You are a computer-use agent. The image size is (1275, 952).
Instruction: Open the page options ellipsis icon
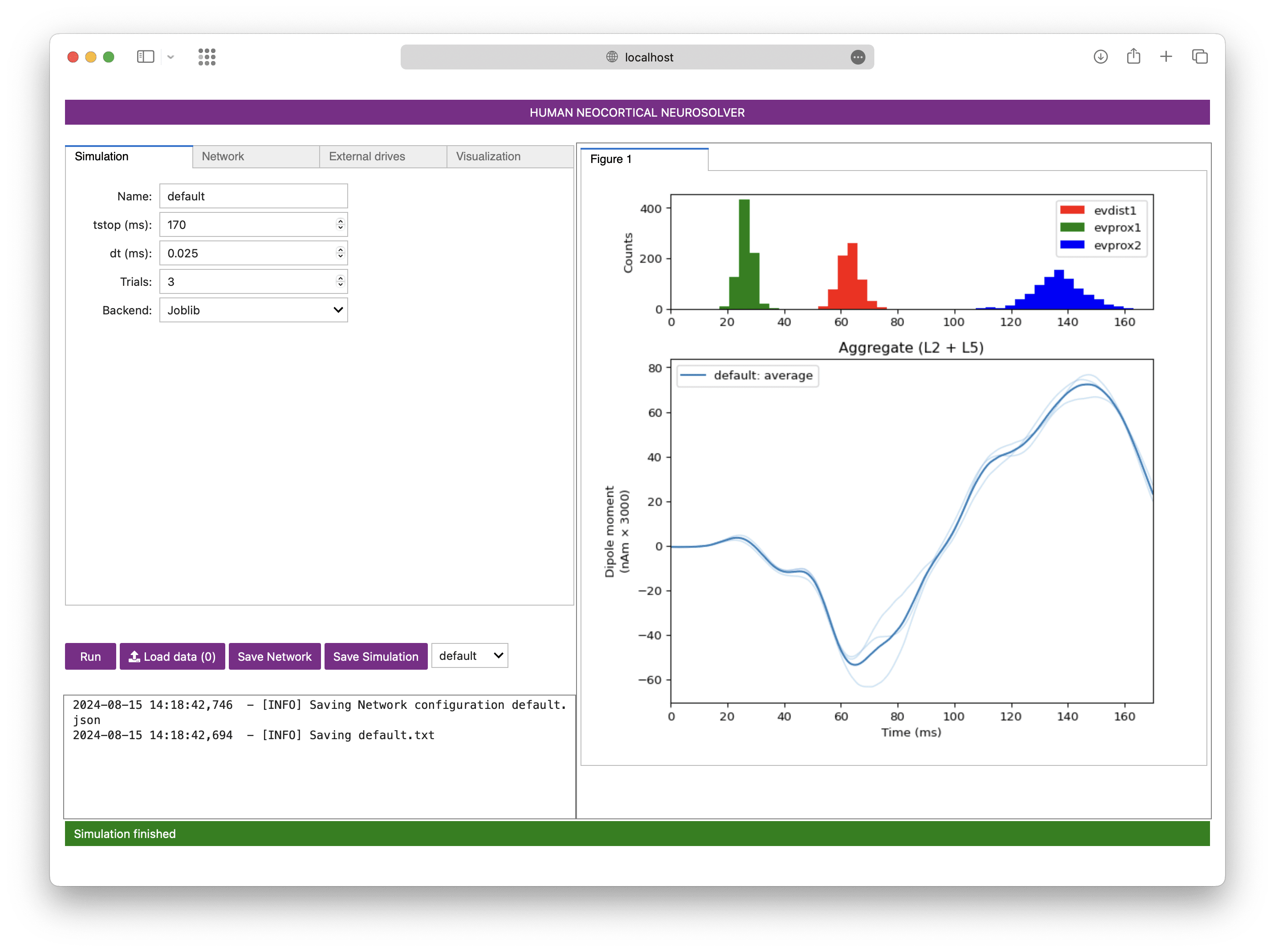[x=857, y=57]
